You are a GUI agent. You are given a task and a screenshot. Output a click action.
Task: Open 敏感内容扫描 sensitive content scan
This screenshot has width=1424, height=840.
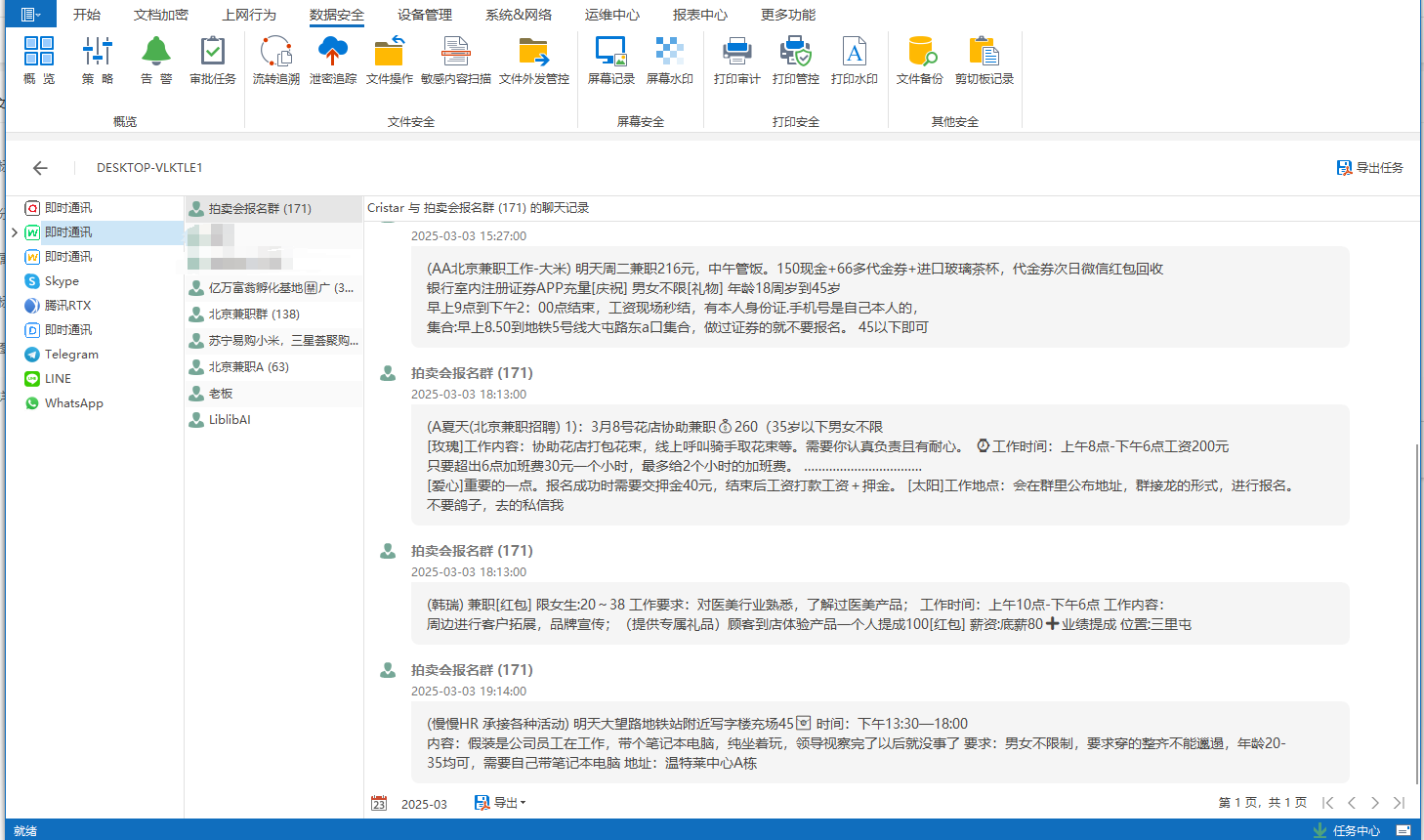455,61
